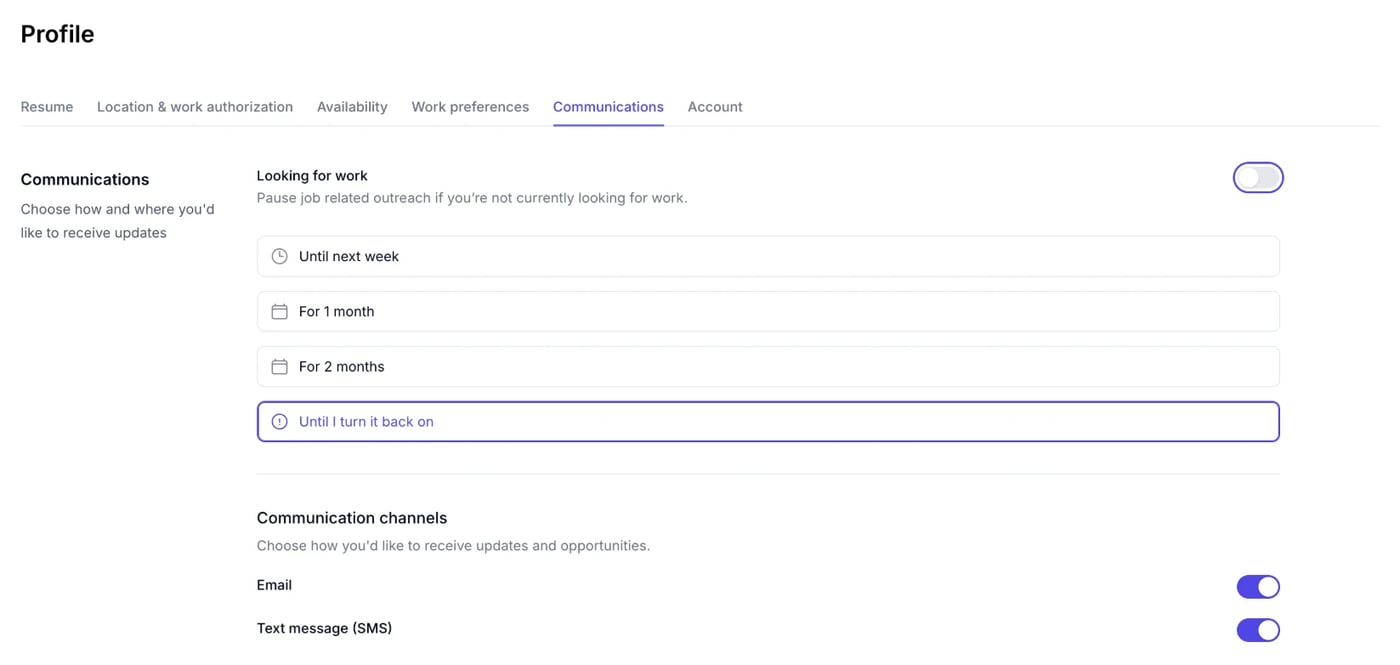Image resolution: width=1400 pixels, height=665 pixels.
Task: Choose the Until next week pause option
Action: point(768,256)
